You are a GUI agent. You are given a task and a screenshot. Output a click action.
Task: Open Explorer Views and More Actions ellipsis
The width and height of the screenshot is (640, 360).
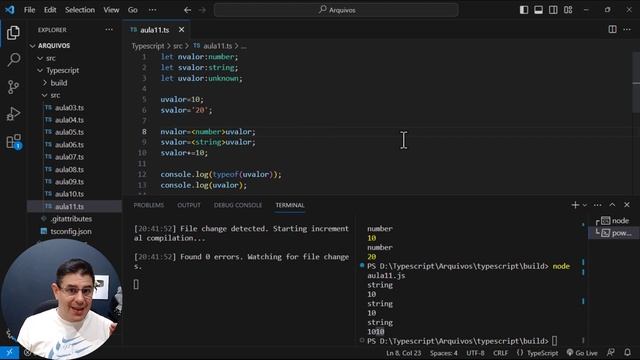pos(109,29)
